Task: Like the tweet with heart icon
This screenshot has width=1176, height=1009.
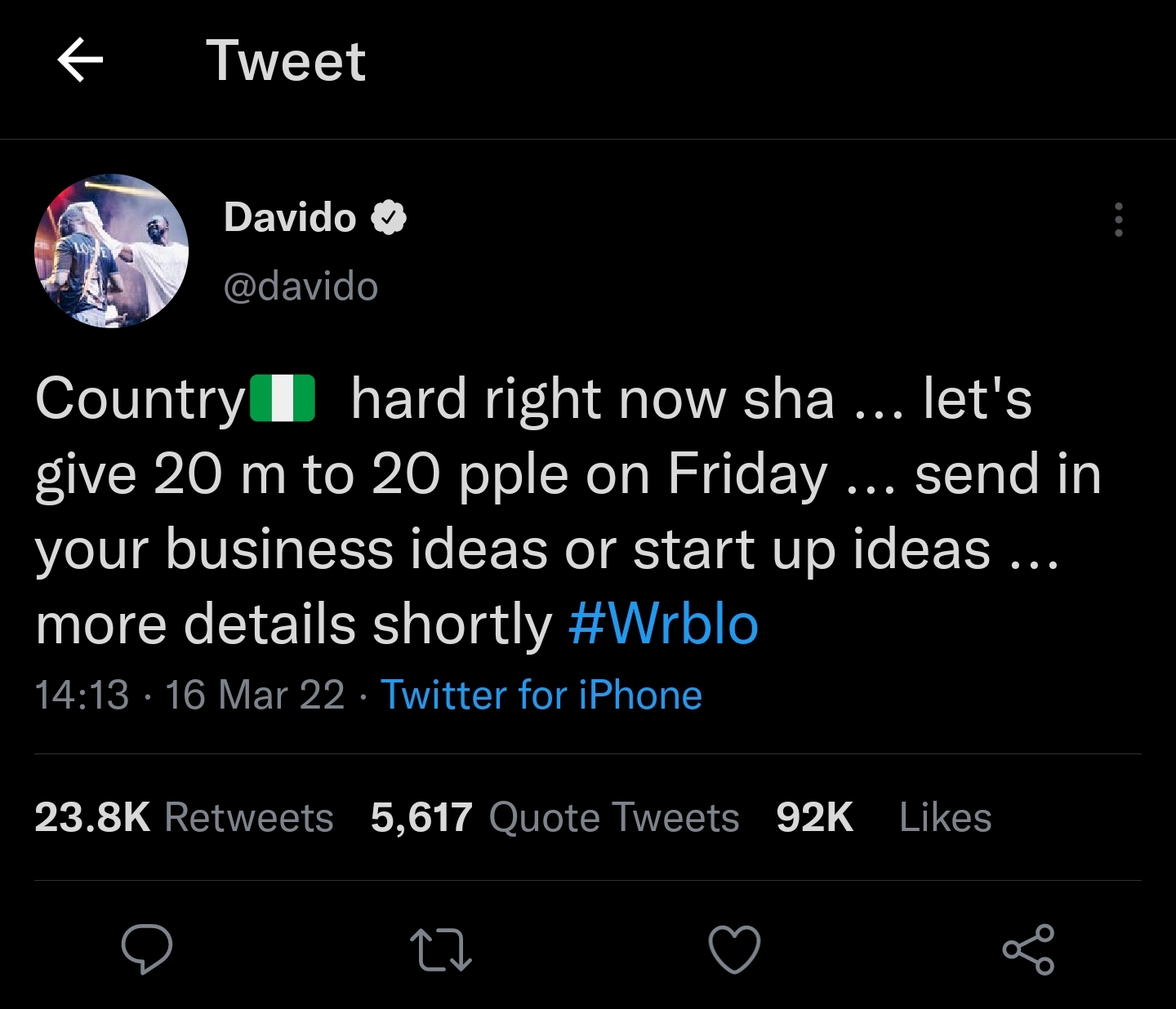Action: pyautogui.click(x=734, y=949)
